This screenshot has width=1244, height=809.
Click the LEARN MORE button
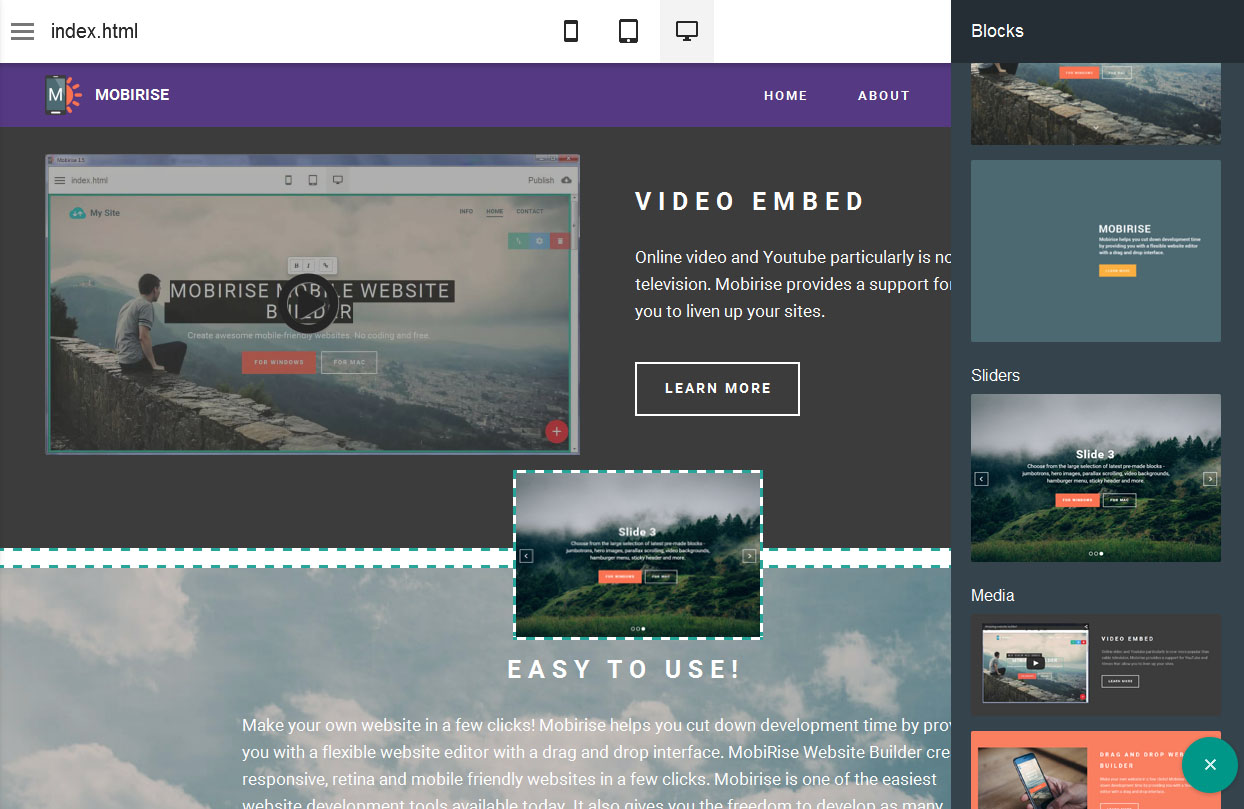[x=717, y=388]
